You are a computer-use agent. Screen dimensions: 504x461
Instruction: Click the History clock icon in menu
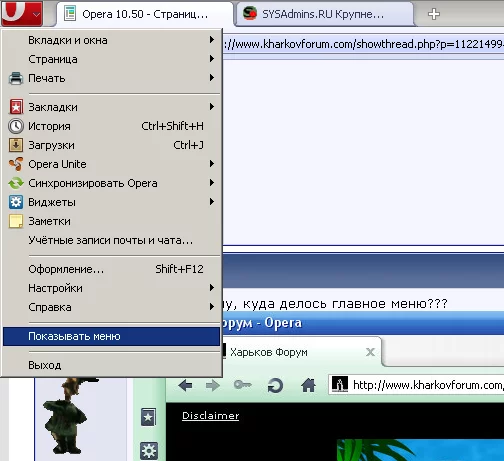click(x=16, y=126)
